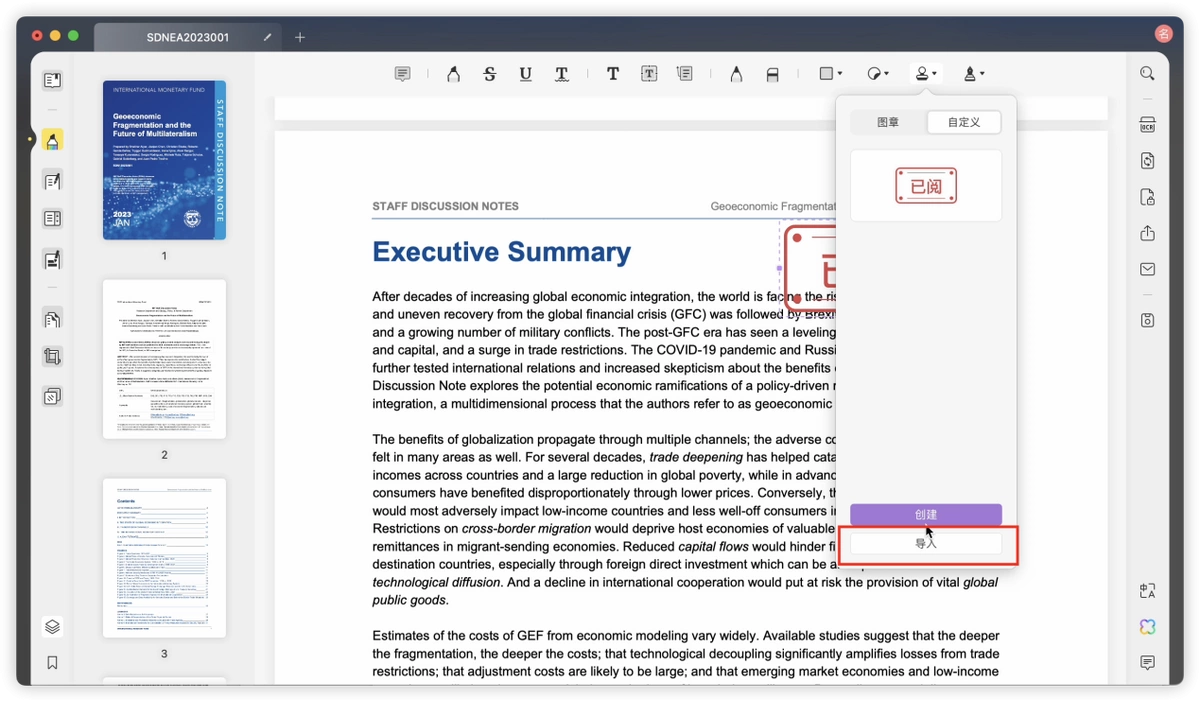Send the file by email icon
The height and width of the screenshot is (702, 1200).
[1147, 269]
